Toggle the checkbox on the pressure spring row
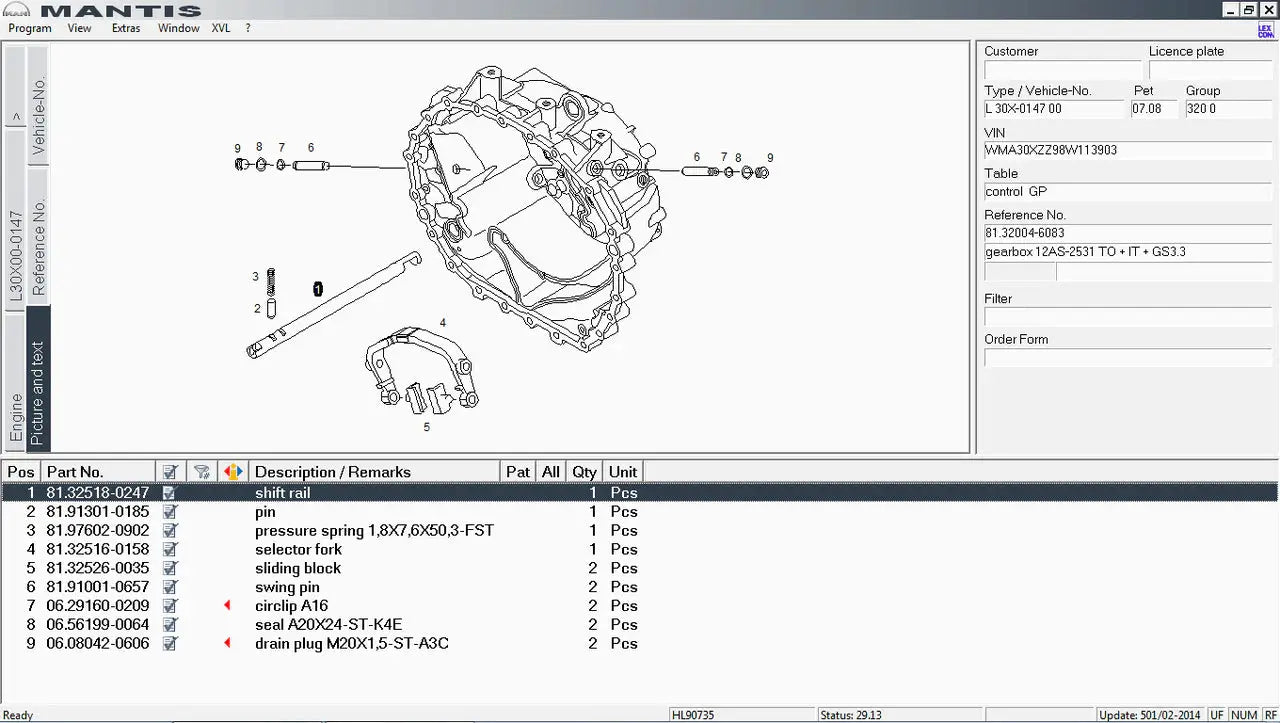The width and height of the screenshot is (1280, 723). [x=170, y=530]
